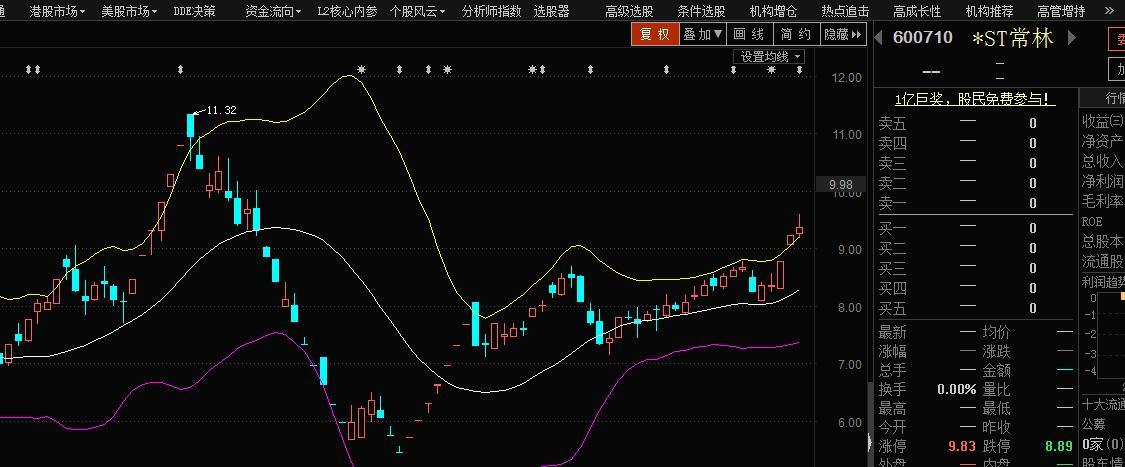1125x467 pixels.
Task: Toggle 简约 simplified view
Action: pos(796,34)
